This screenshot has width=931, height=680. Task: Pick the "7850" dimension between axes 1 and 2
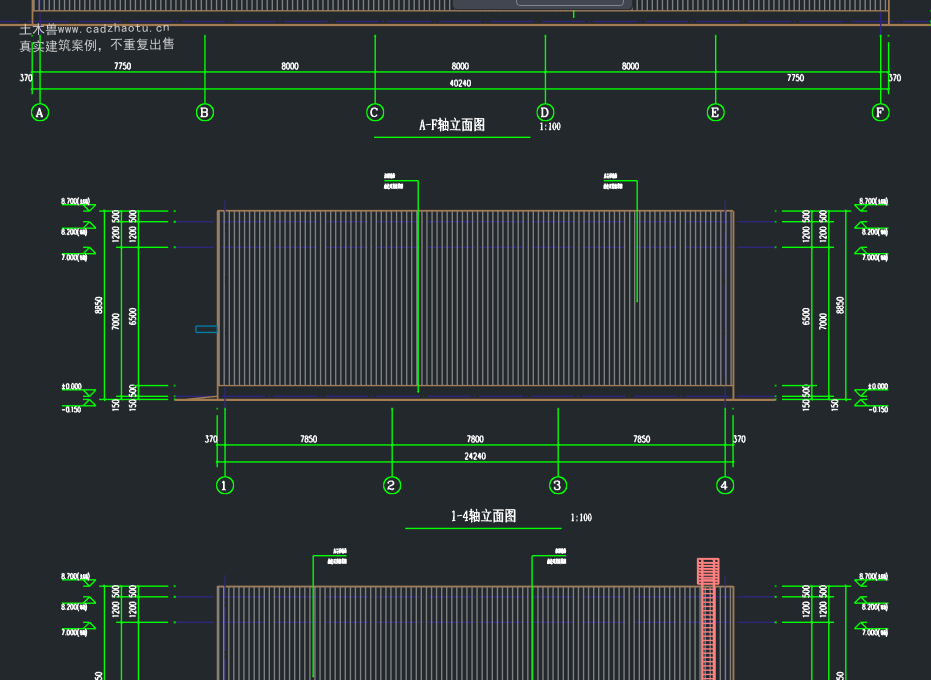pos(309,439)
